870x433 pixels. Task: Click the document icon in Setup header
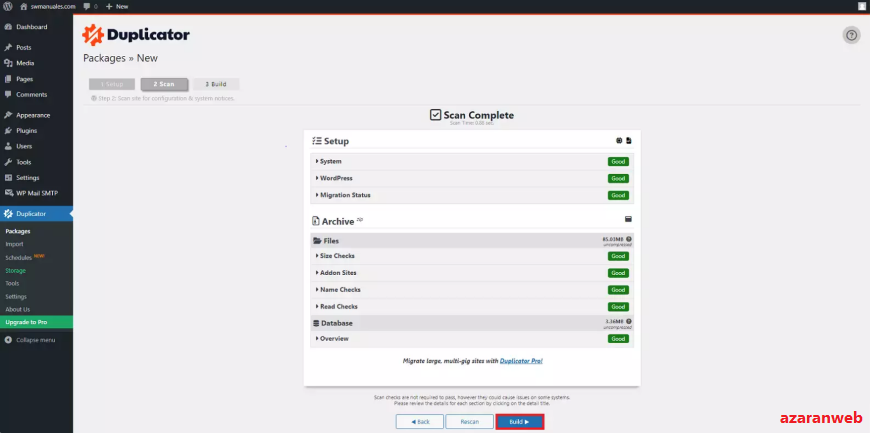pos(629,141)
